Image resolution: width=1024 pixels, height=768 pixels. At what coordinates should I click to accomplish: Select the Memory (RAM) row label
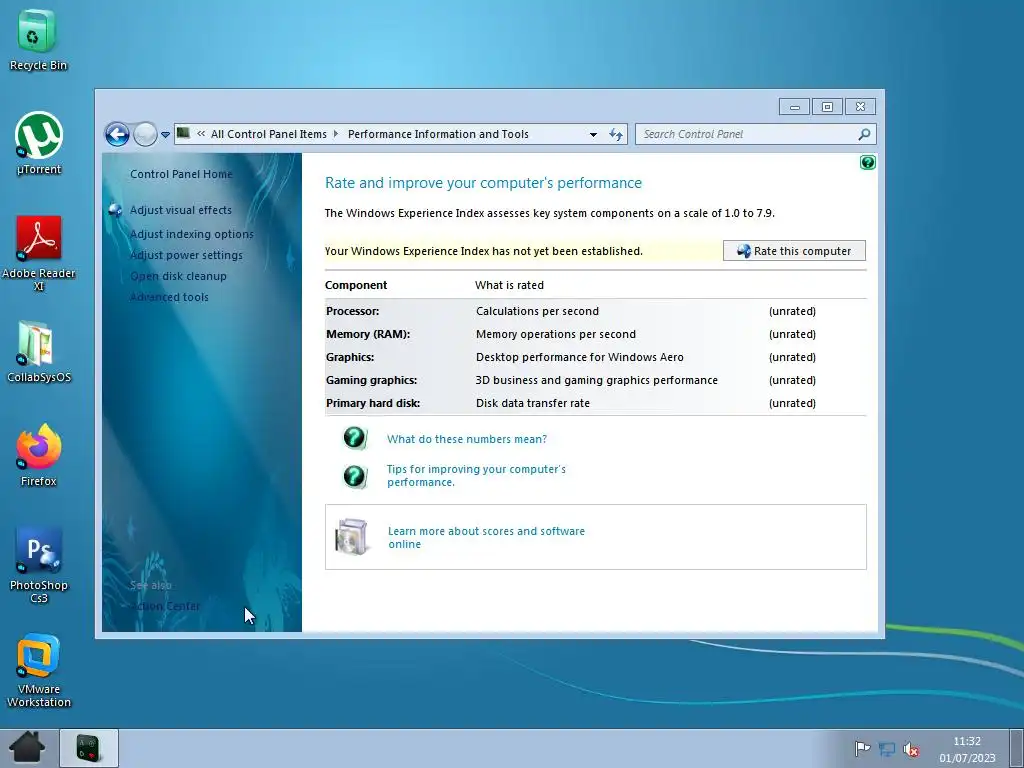pos(368,334)
